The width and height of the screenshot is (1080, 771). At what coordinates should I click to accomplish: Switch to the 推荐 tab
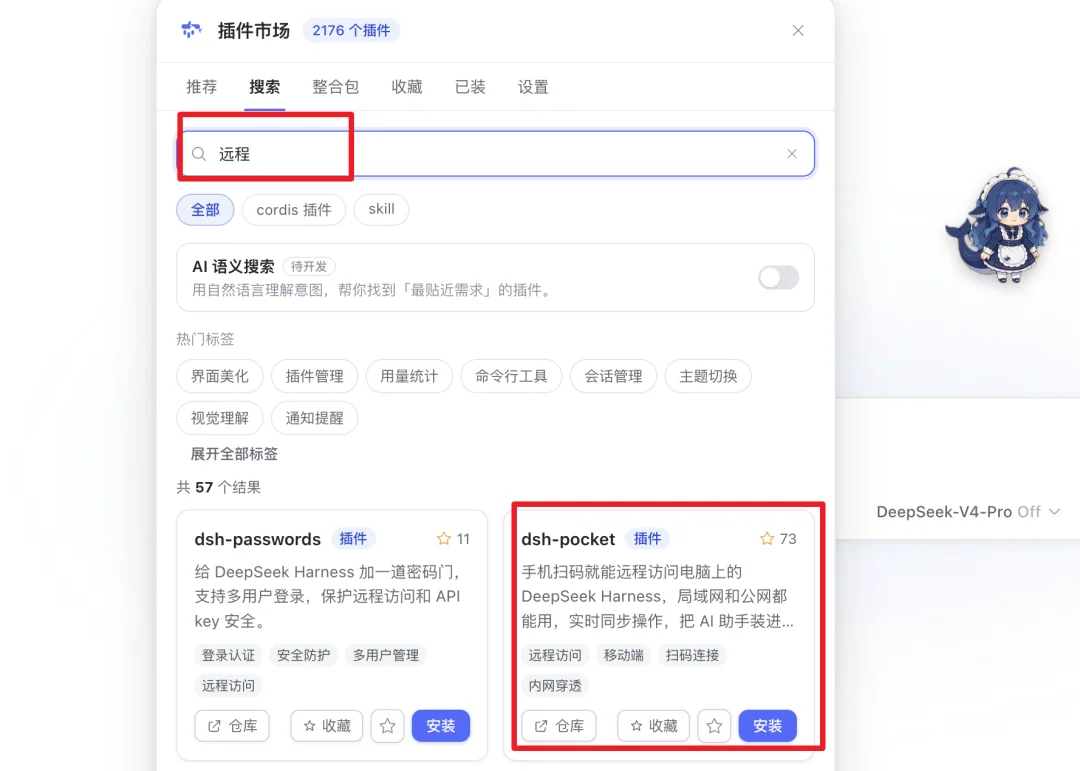[x=202, y=87]
